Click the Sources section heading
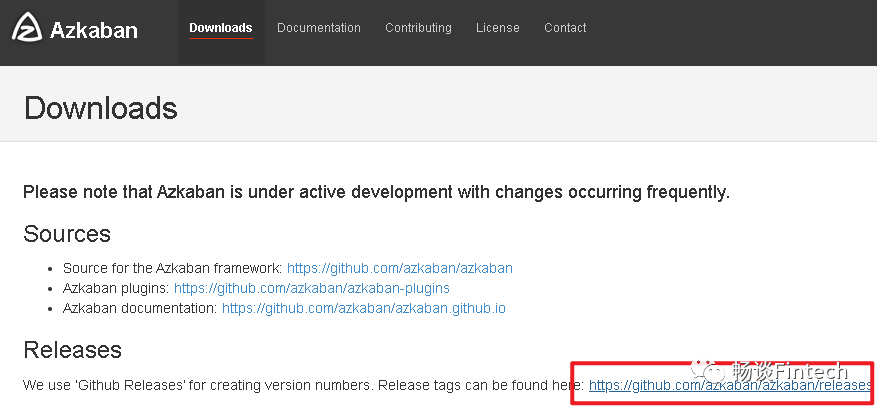The image size is (877, 410). [67, 234]
